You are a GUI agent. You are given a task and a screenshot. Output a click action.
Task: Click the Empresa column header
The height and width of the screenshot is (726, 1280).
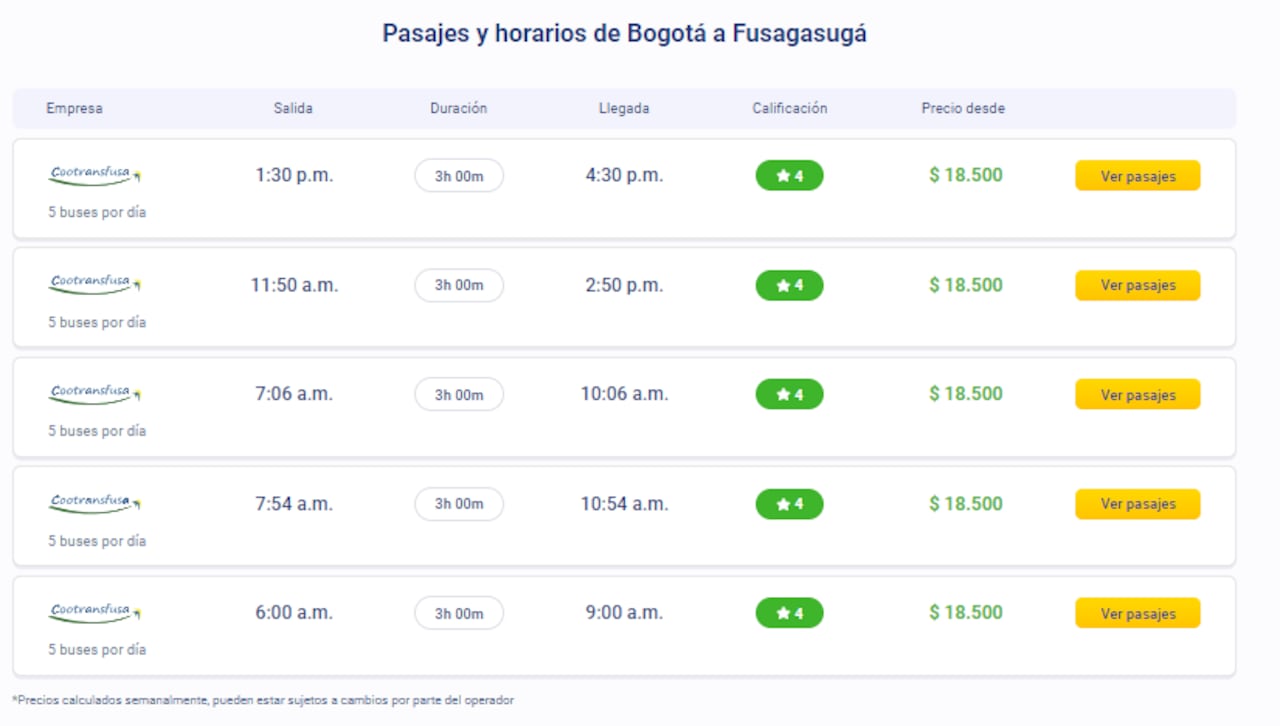tap(75, 108)
